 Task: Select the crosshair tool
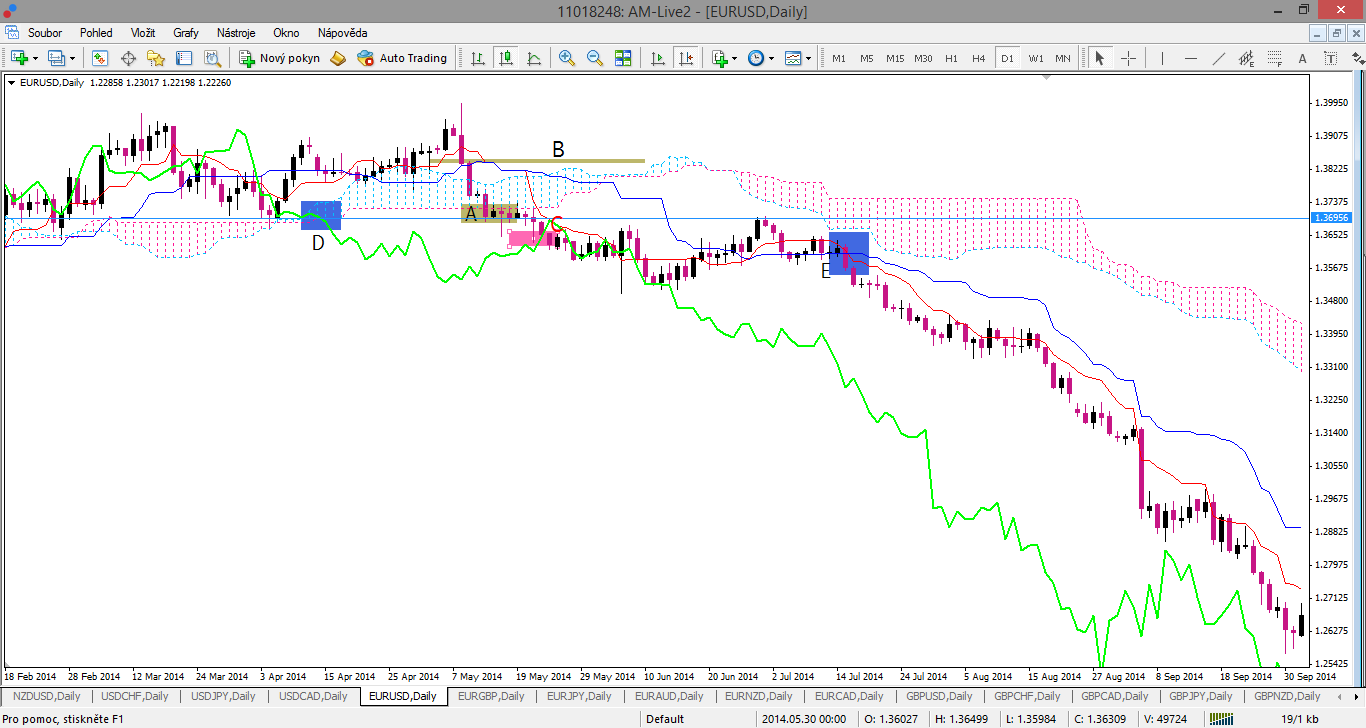1128,58
